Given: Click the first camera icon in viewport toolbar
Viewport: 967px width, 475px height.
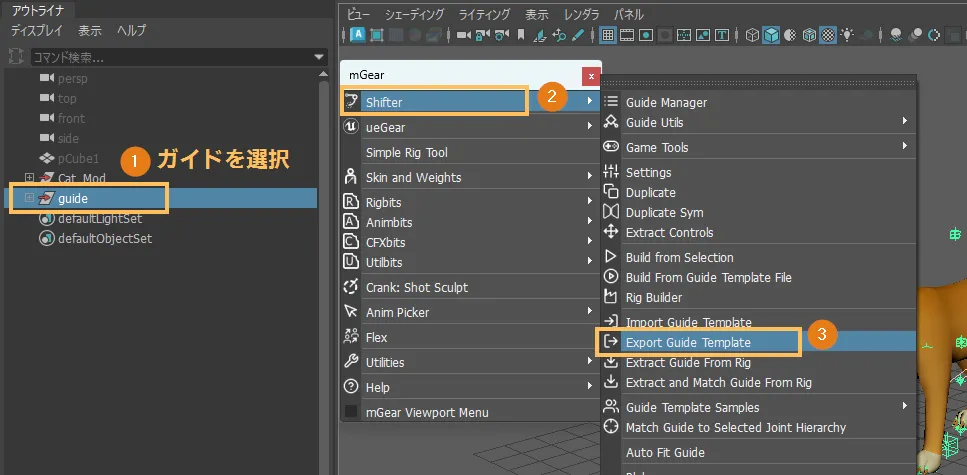Looking at the screenshot, I should pos(463,35).
